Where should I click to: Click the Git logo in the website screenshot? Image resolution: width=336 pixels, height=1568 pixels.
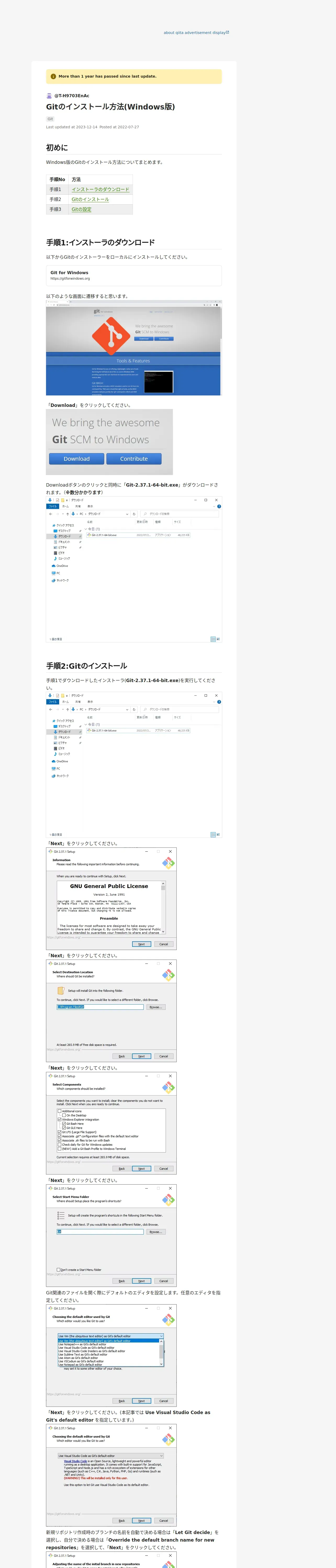pos(111,336)
